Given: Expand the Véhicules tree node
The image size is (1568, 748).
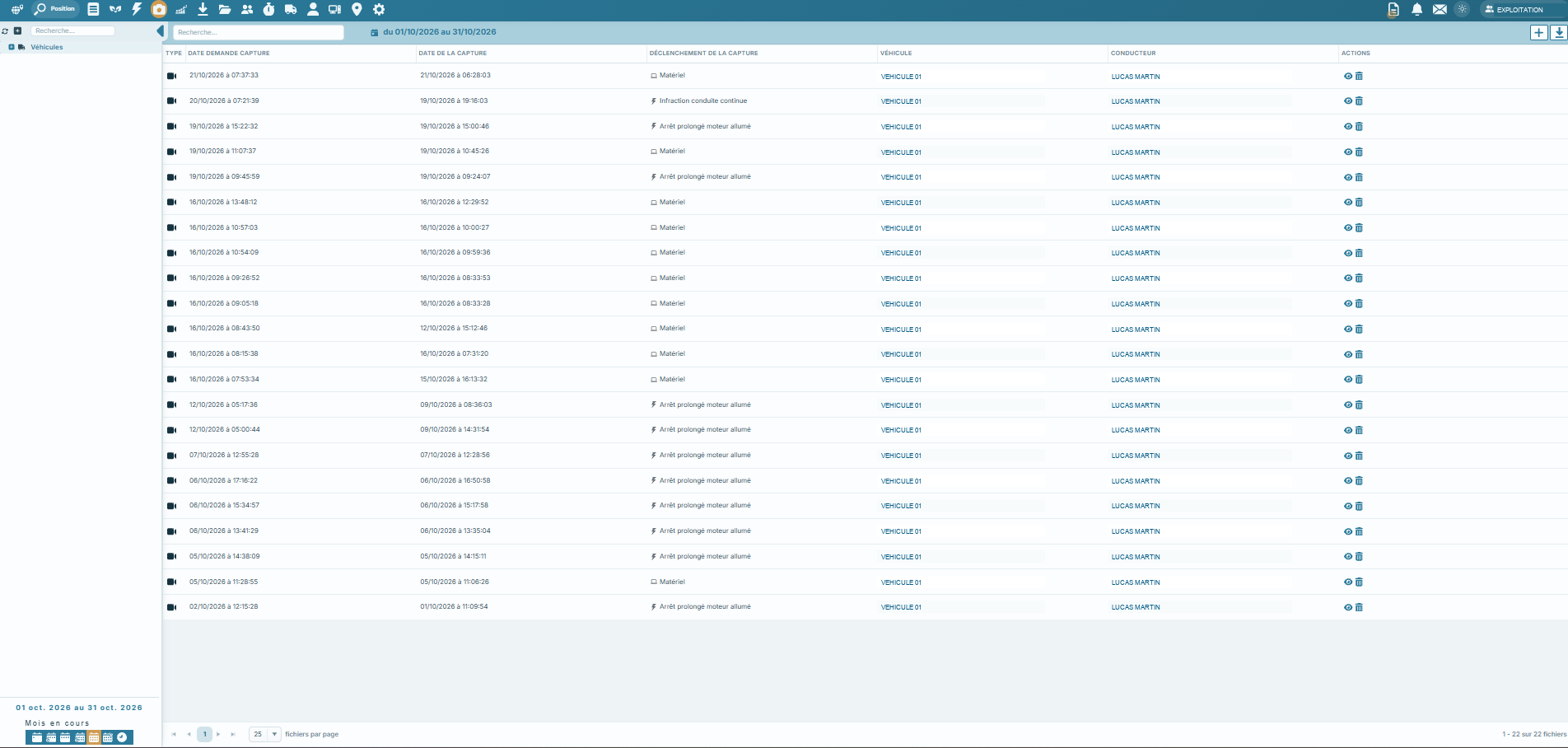Looking at the screenshot, I should pos(12,47).
